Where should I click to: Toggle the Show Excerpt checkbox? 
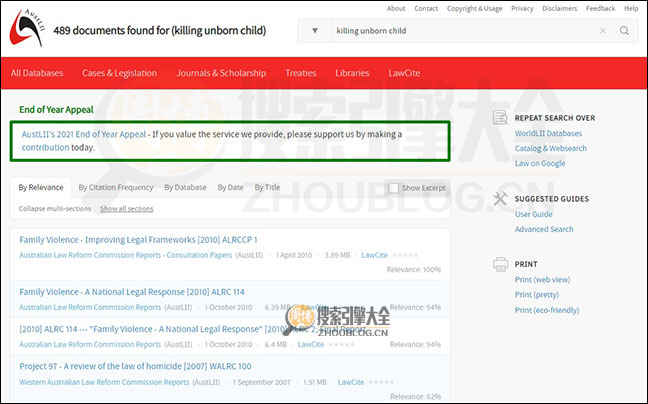pyautogui.click(x=393, y=187)
